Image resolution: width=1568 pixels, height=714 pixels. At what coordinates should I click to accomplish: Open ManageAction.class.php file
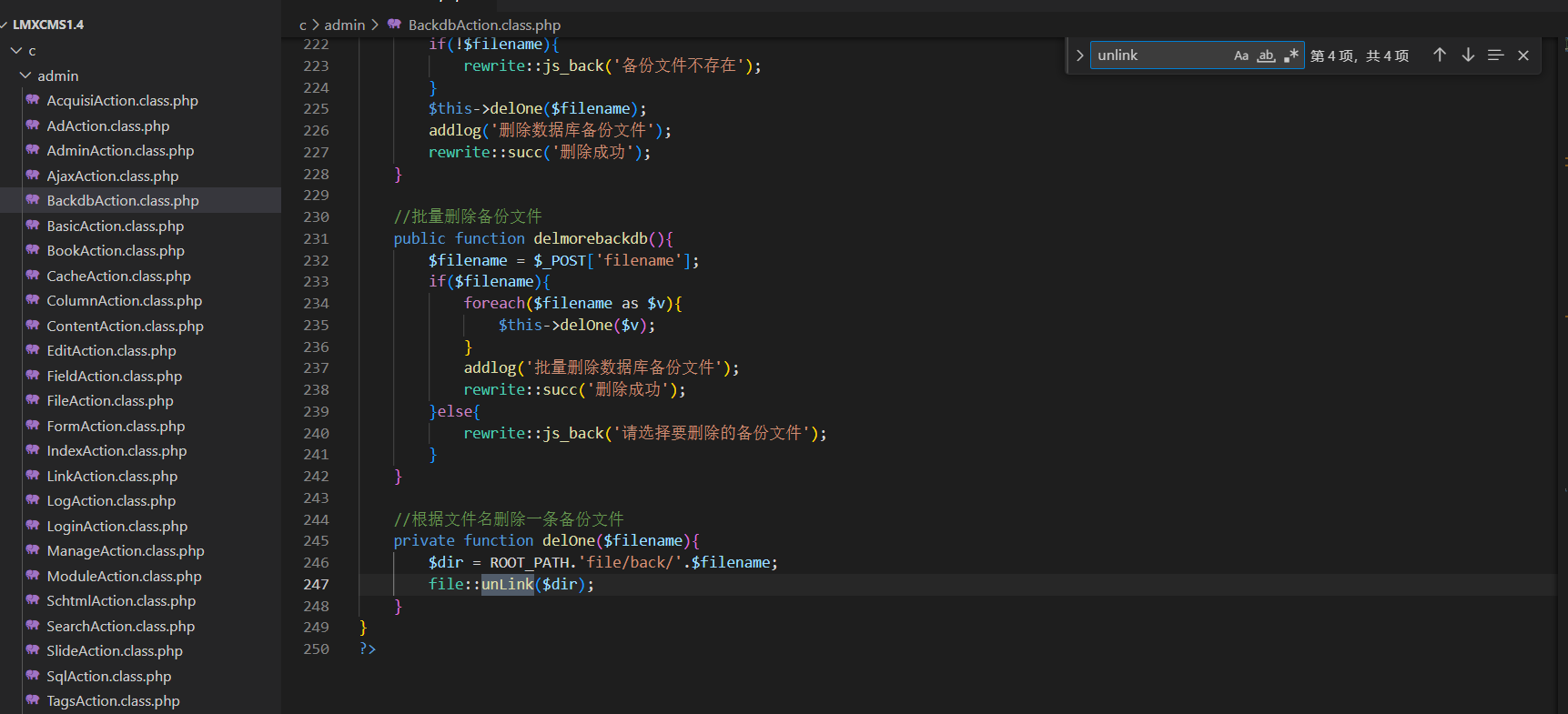tap(126, 551)
